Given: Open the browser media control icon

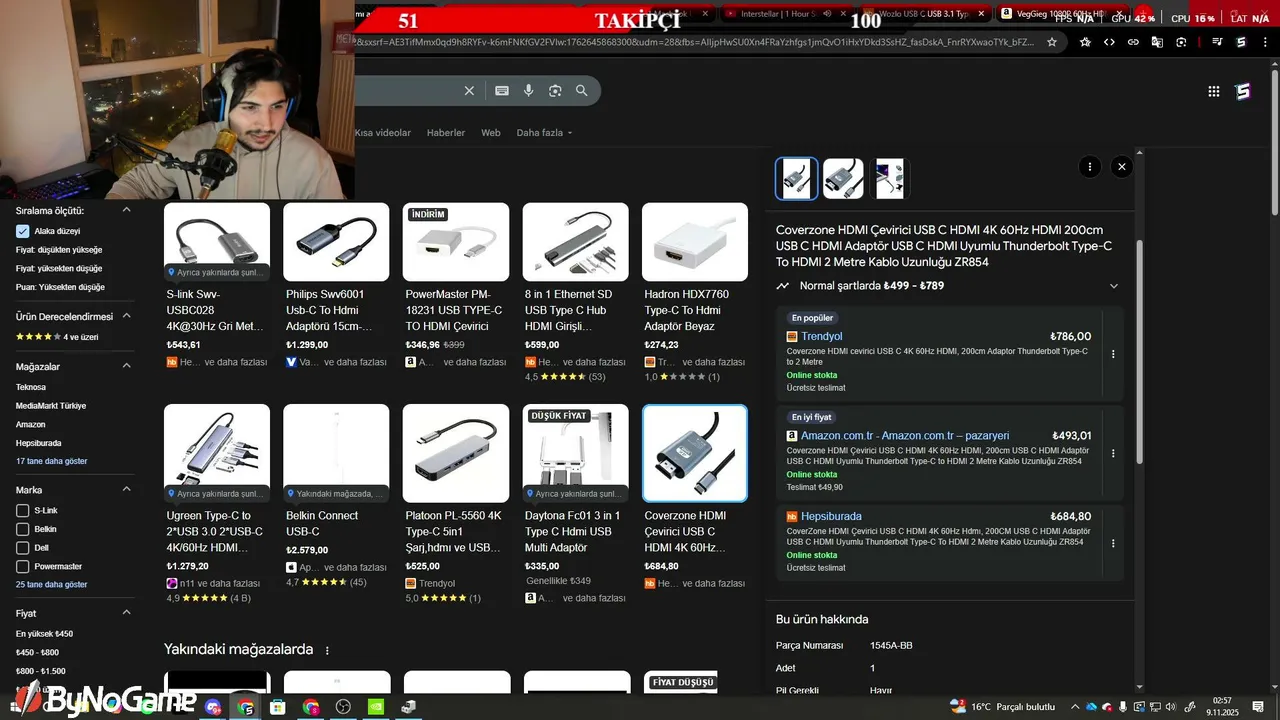Looking at the screenshot, I should 1217,42.
